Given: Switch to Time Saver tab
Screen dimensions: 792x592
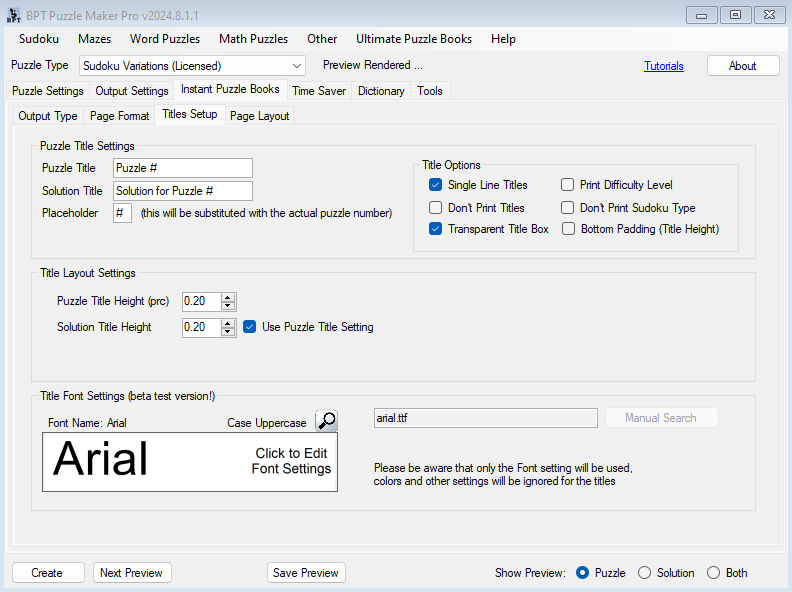Looking at the screenshot, I should [x=319, y=91].
